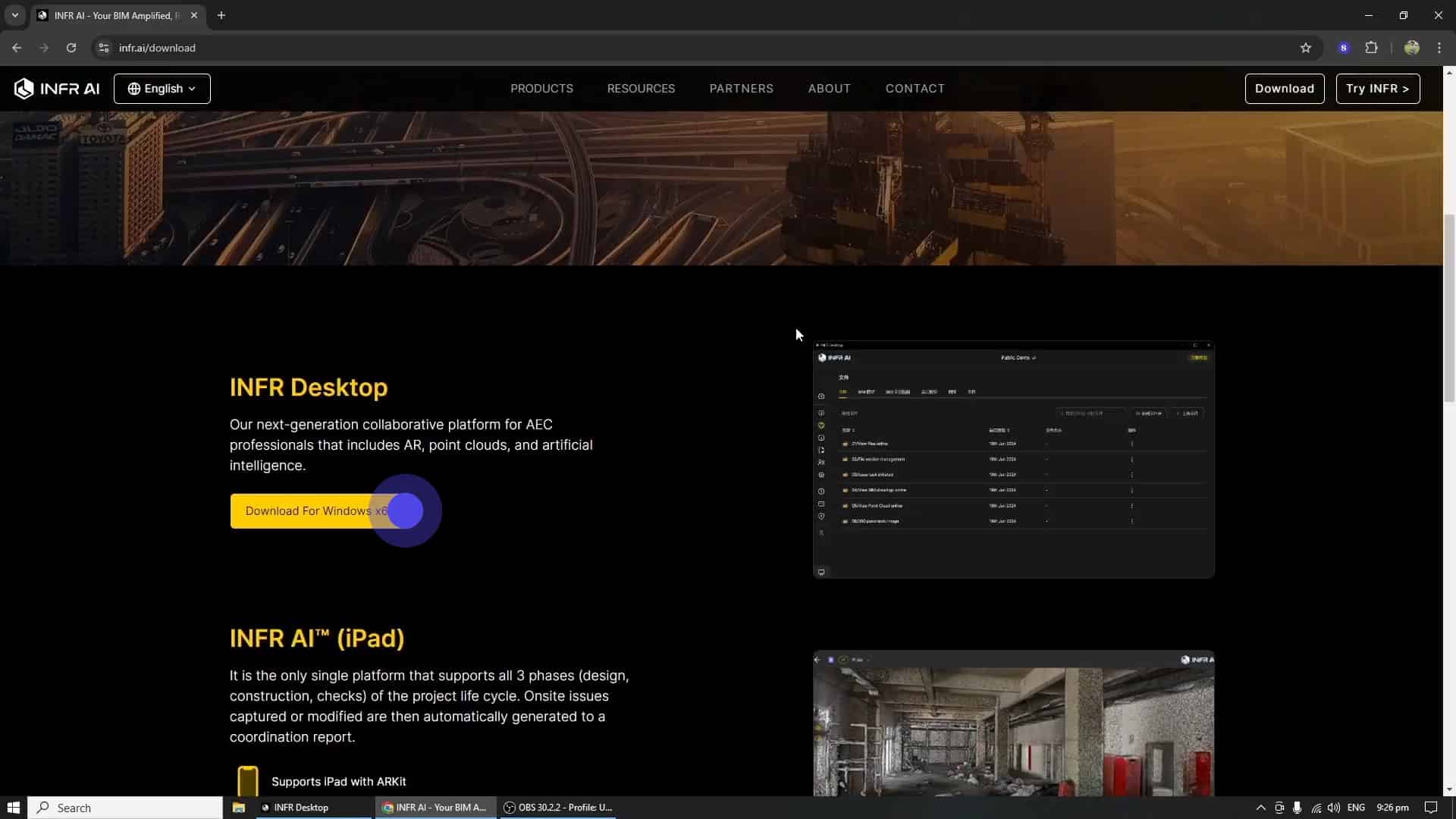Switch to INFR Desktop taskbar app

pyautogui.click(x=312, y=808)
